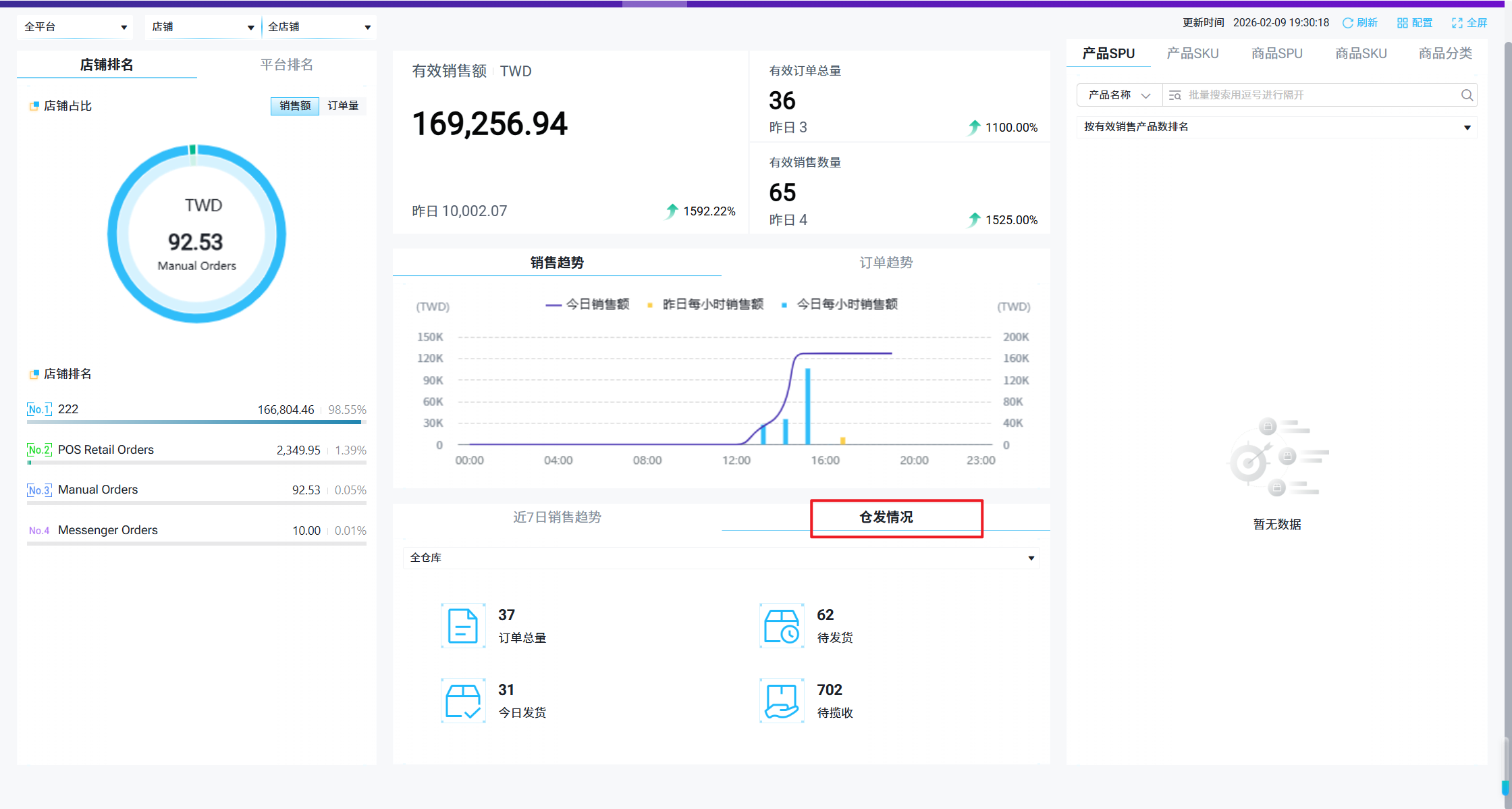Open the 按有效销售产品数排名 dropdown
Screen dimensions: 1512x809
pyautogui.click(x=1276, y=127)
